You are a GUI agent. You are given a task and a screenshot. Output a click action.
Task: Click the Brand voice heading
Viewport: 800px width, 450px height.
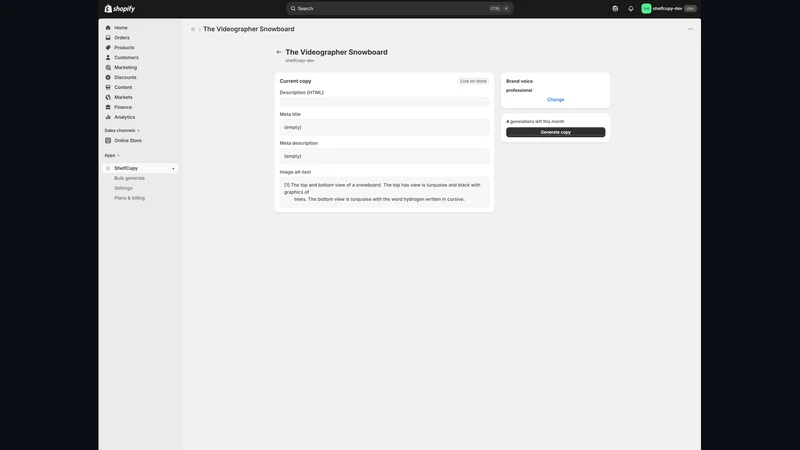coord(519,81)
